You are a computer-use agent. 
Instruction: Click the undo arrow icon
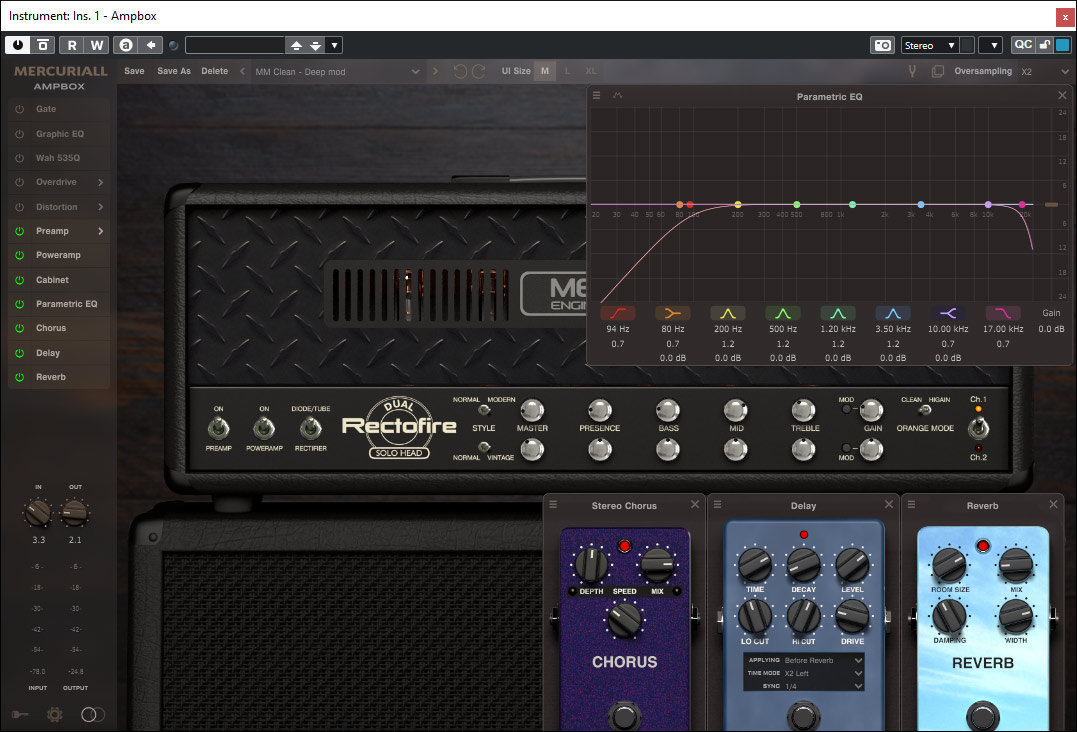click(460, 71)
